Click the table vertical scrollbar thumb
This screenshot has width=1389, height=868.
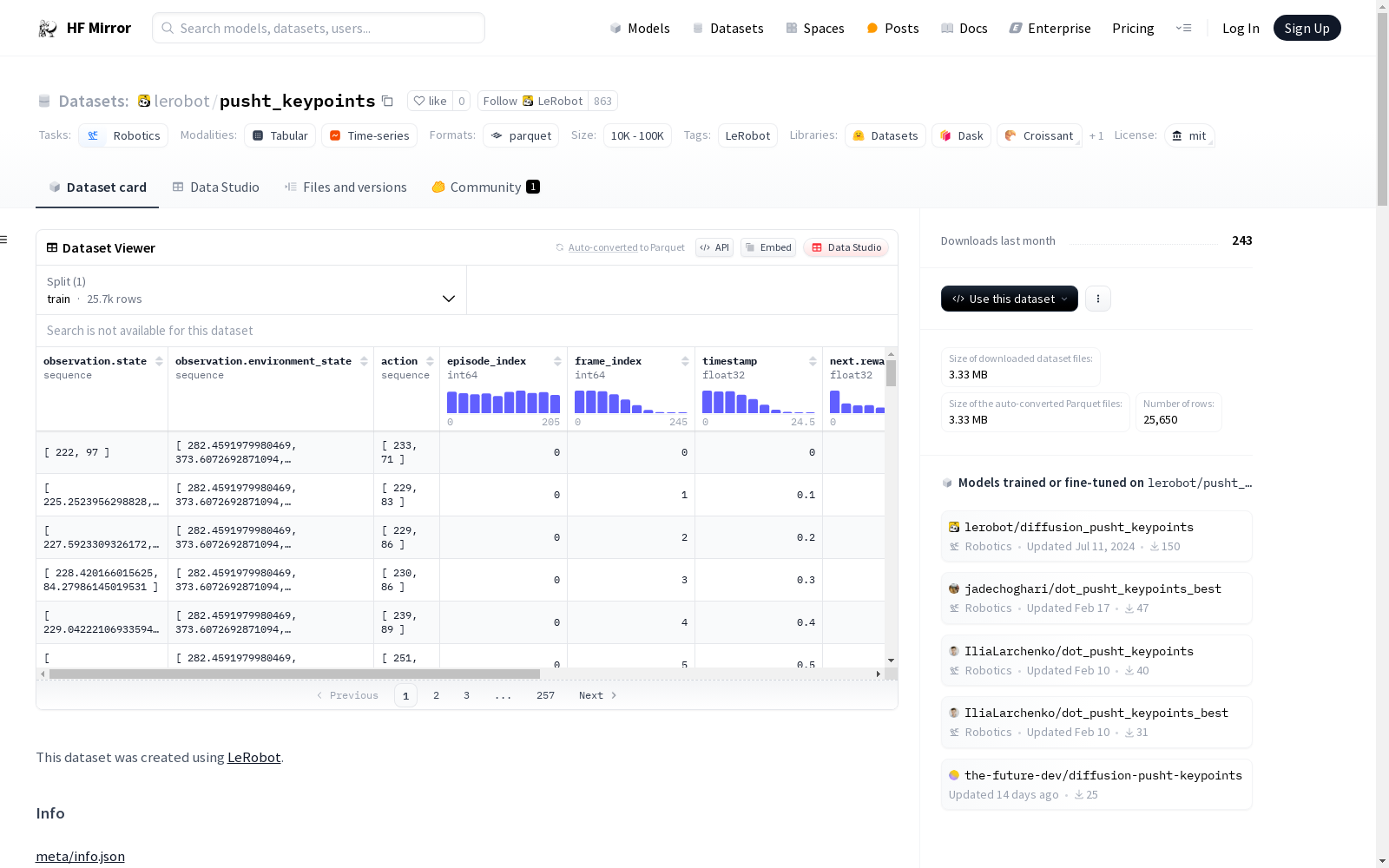tap(891, 373)
